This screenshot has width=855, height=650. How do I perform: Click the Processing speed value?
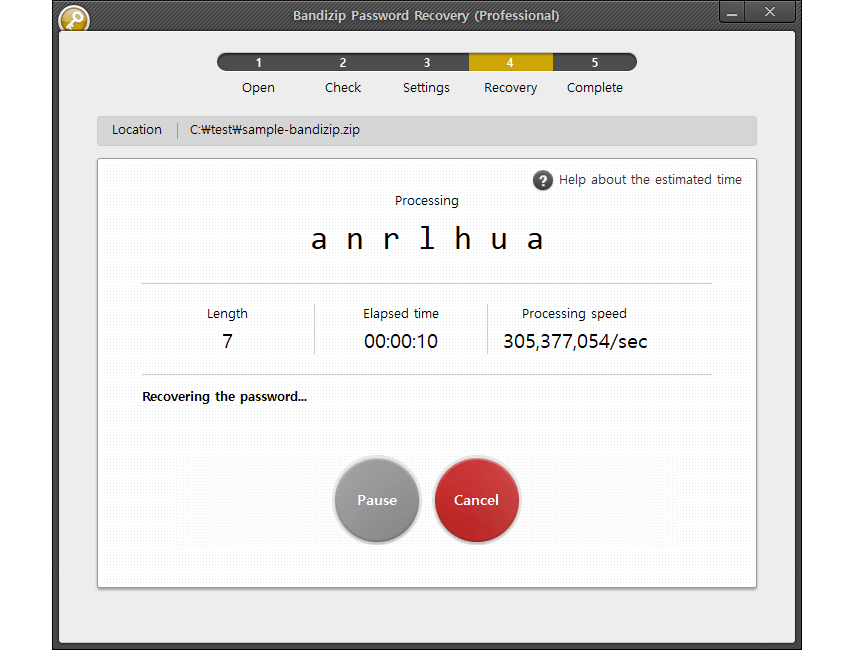tap(575, 341)
